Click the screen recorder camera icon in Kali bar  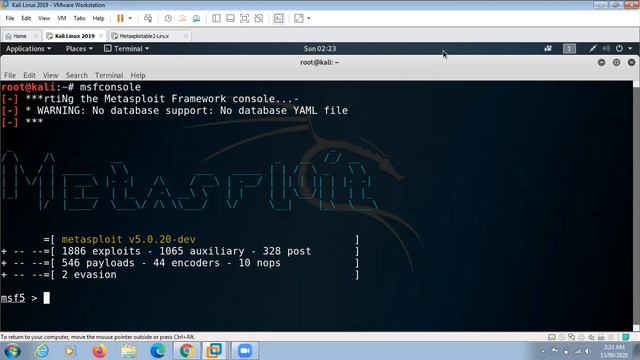coord(548,49)
